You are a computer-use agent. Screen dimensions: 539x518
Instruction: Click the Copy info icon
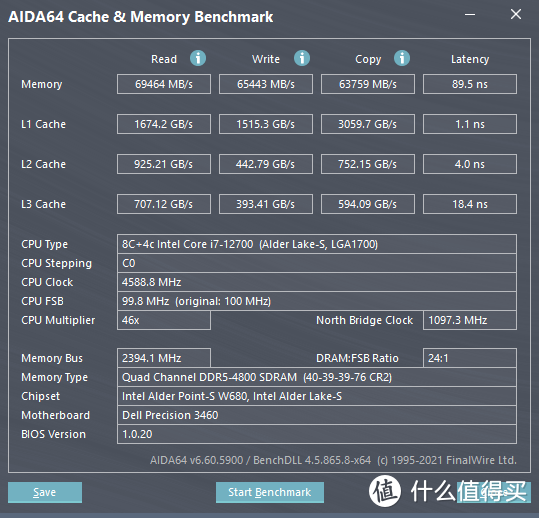[402, 58]
